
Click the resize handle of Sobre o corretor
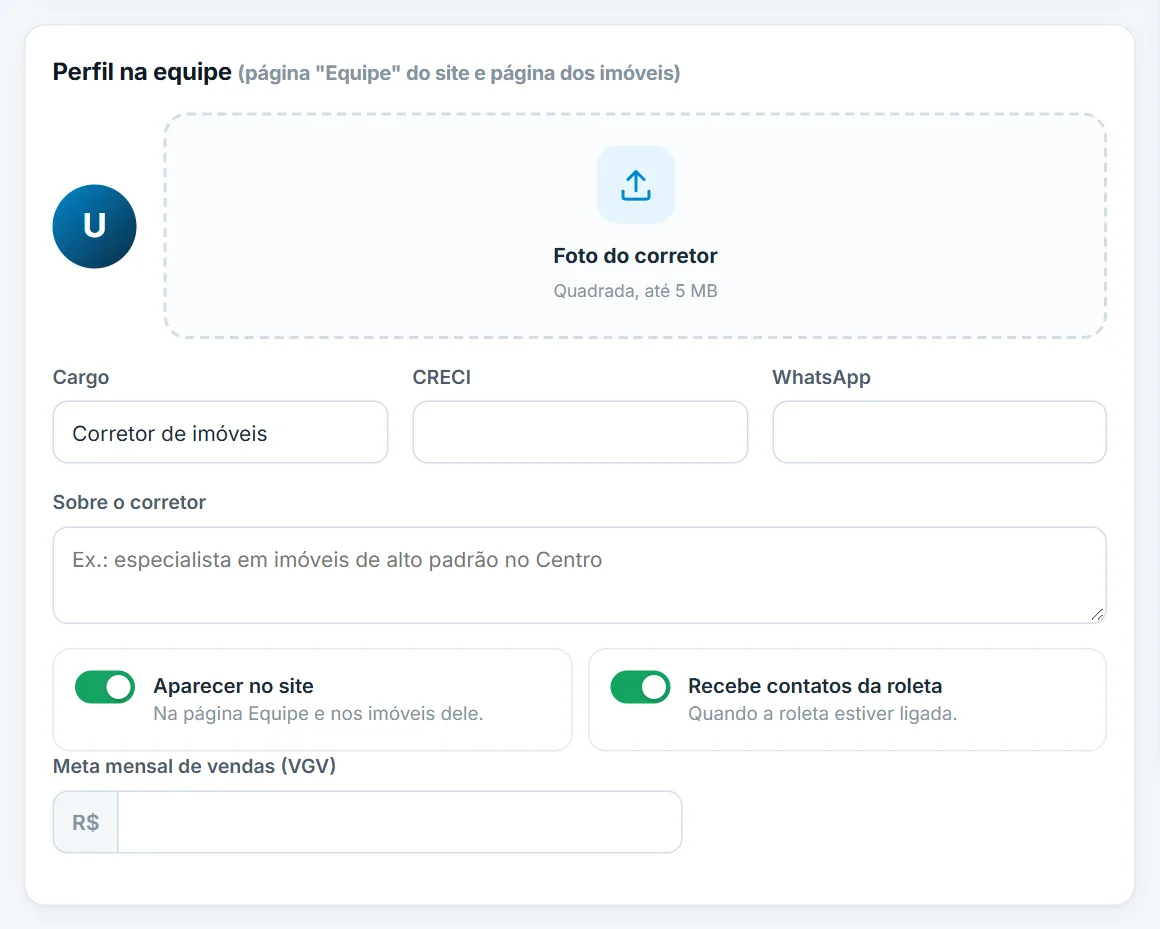tap(1098, 615)
